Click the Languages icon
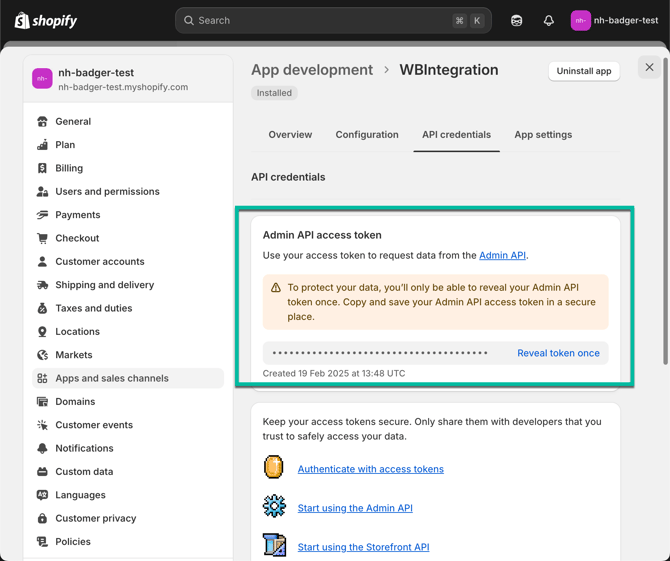Image resolution: width=670 pixels, height=561 pixels. pyautogui.click(x=42, y=495)
